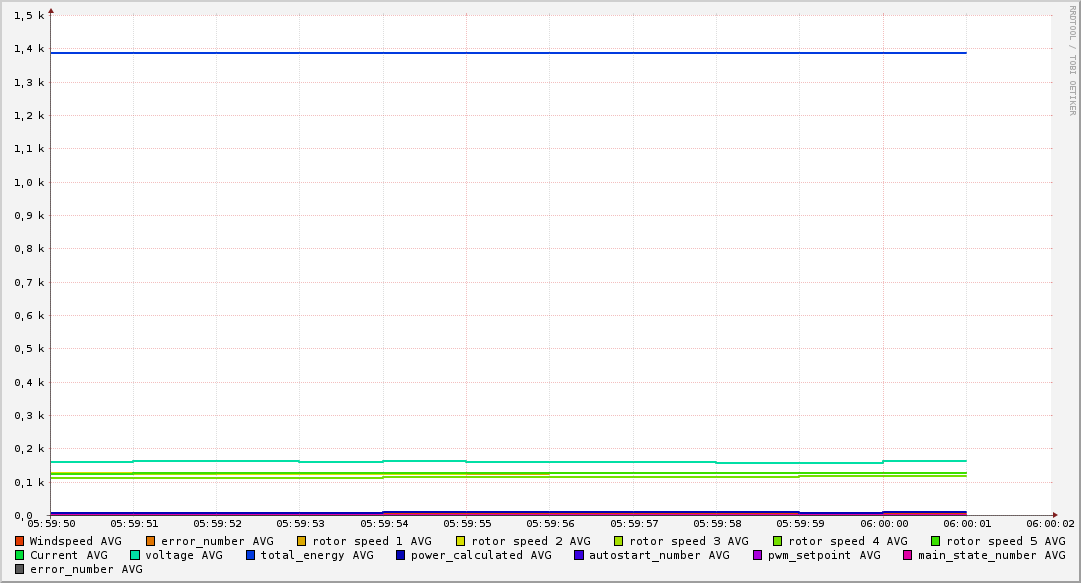
Task: Click the 06:00:00 time axis label
Action: coord(884,523)
